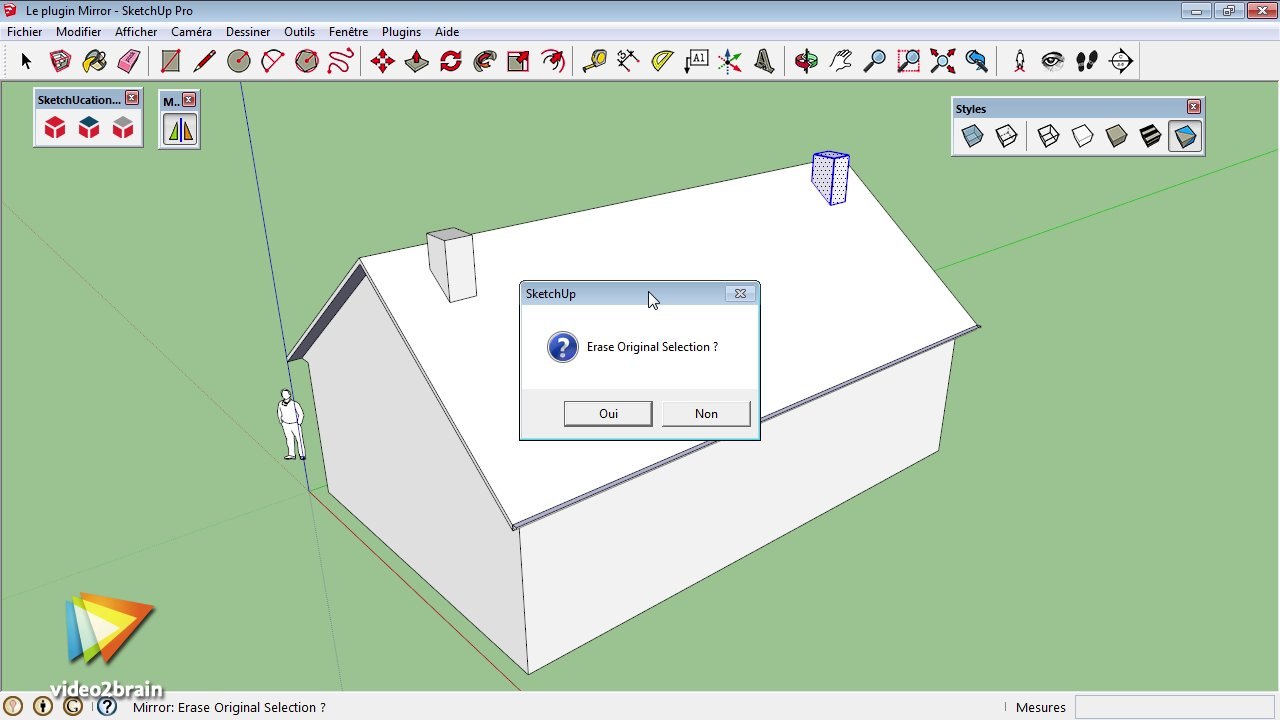Activate the Arc tool

[x=272, y=61]
